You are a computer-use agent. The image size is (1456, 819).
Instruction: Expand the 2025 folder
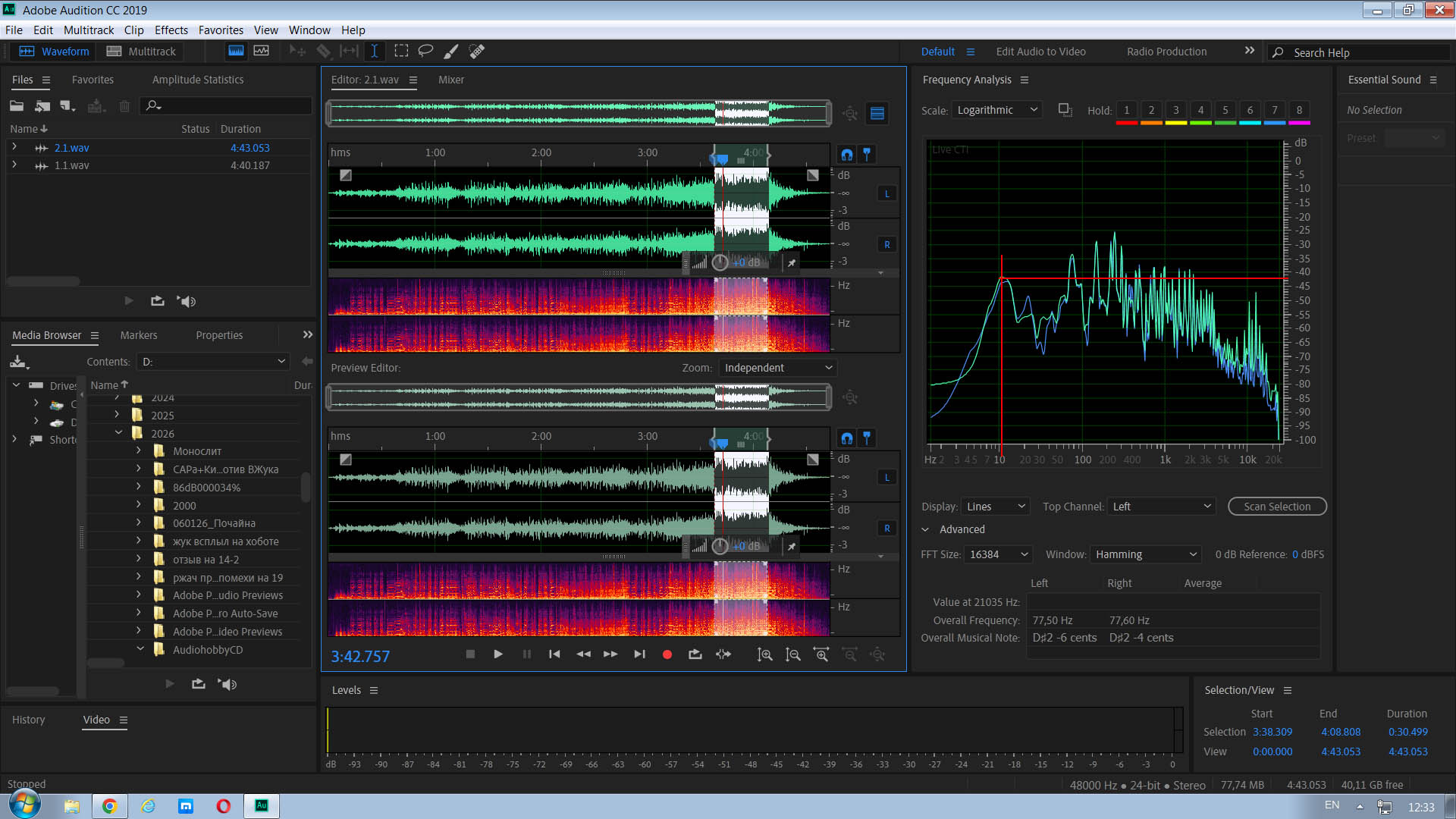pos(116,415)
